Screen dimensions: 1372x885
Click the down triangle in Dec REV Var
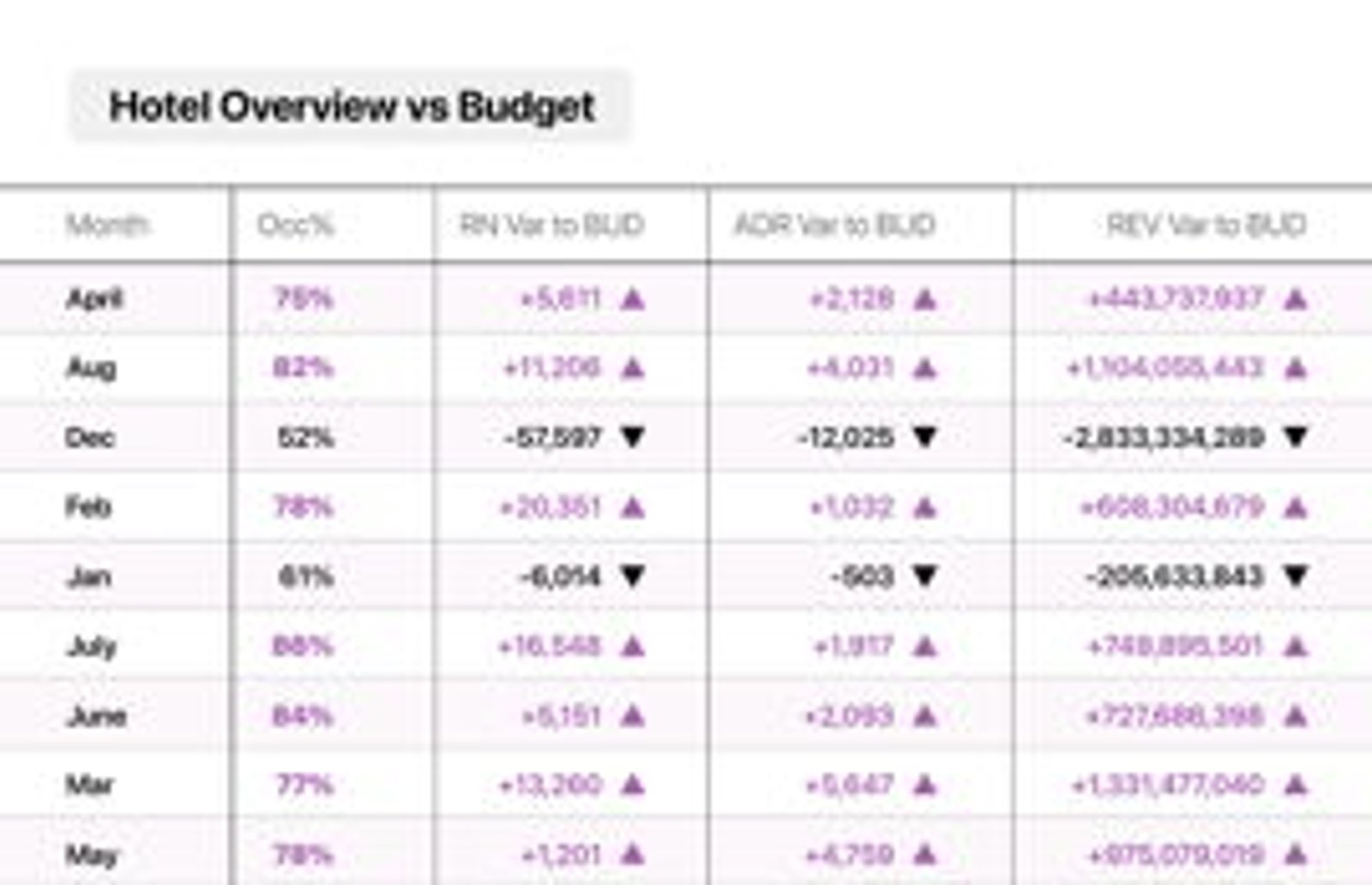[1296, 437]
